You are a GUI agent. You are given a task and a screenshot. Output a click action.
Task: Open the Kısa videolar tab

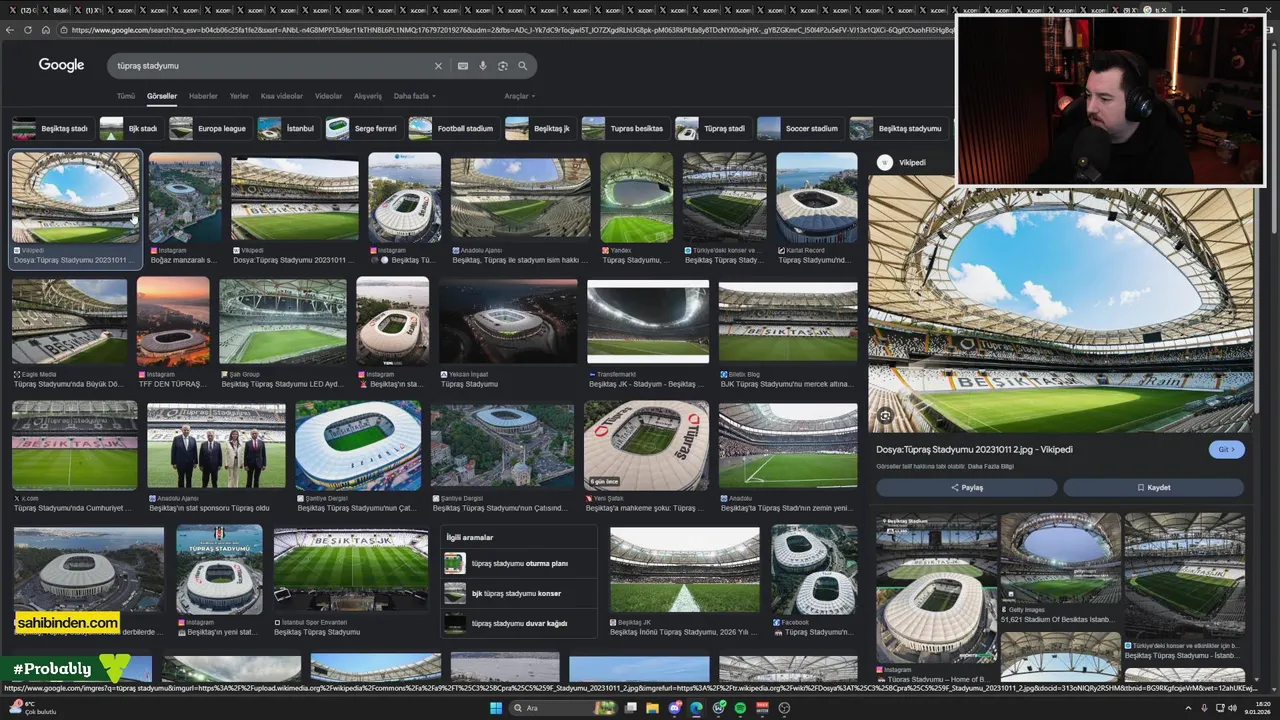(282, 96)
